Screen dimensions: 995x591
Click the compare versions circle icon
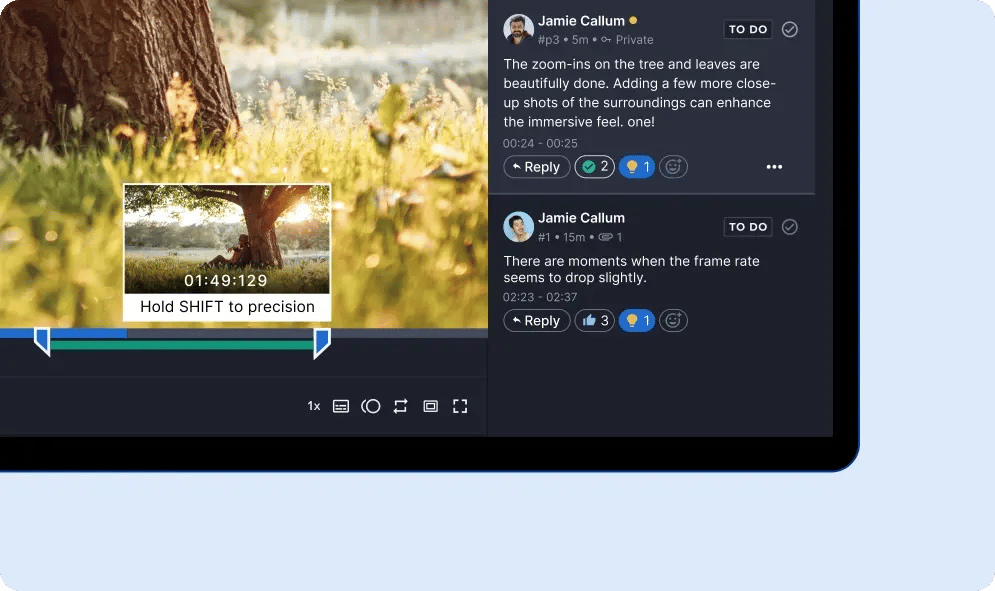(x=371, y=406)
